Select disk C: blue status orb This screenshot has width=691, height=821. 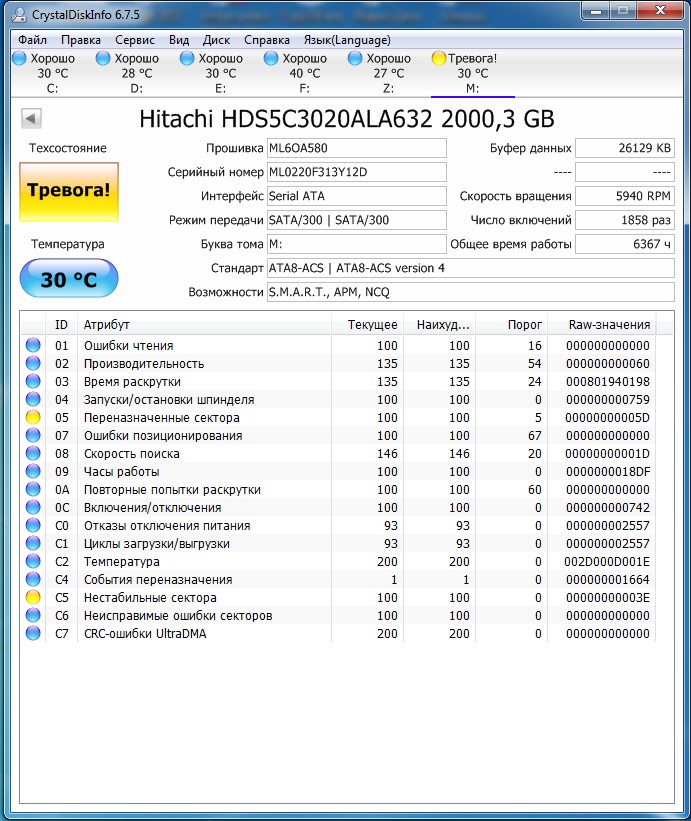[x=19, y=58]
